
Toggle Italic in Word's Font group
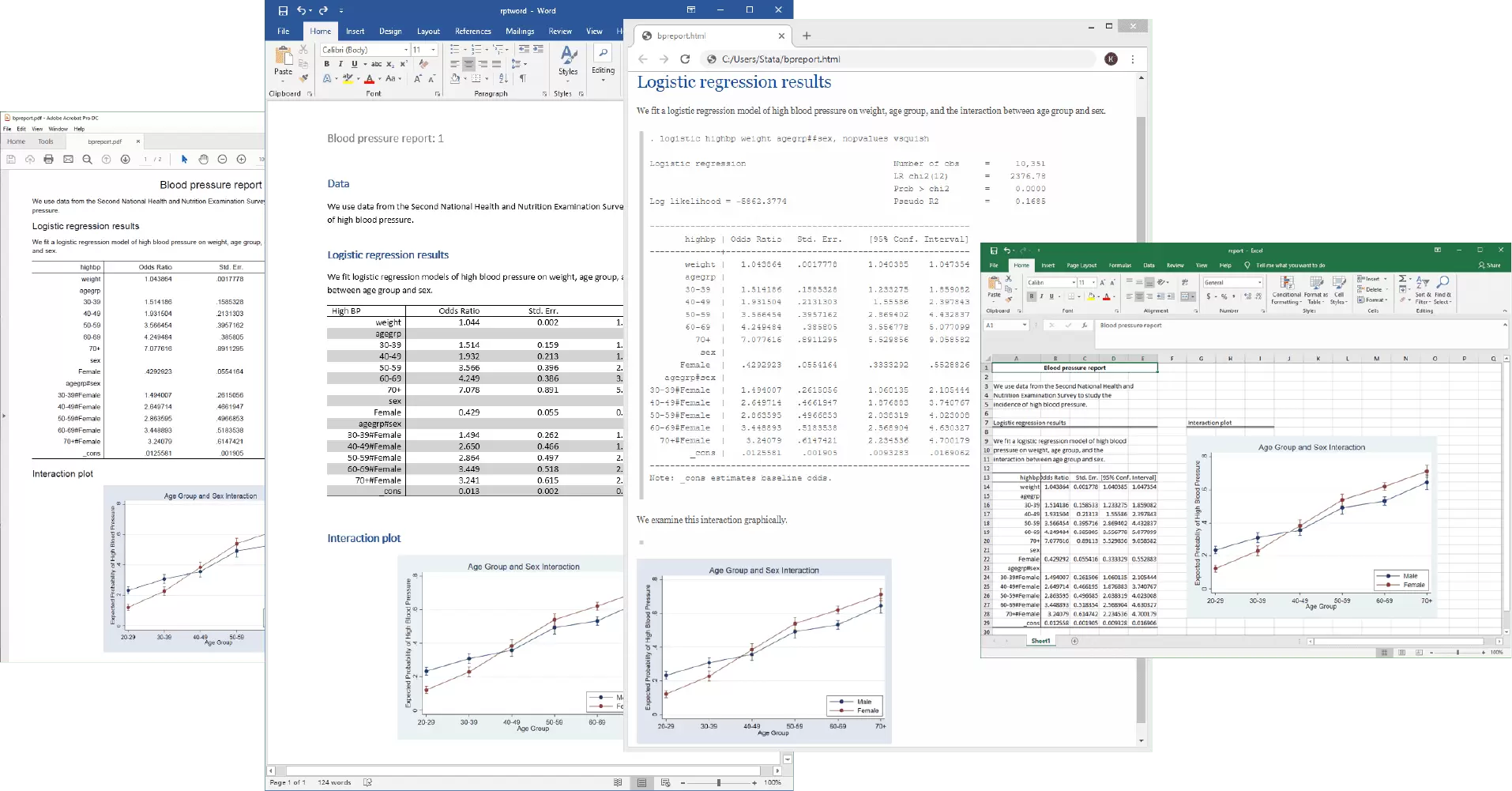point(340,64)
